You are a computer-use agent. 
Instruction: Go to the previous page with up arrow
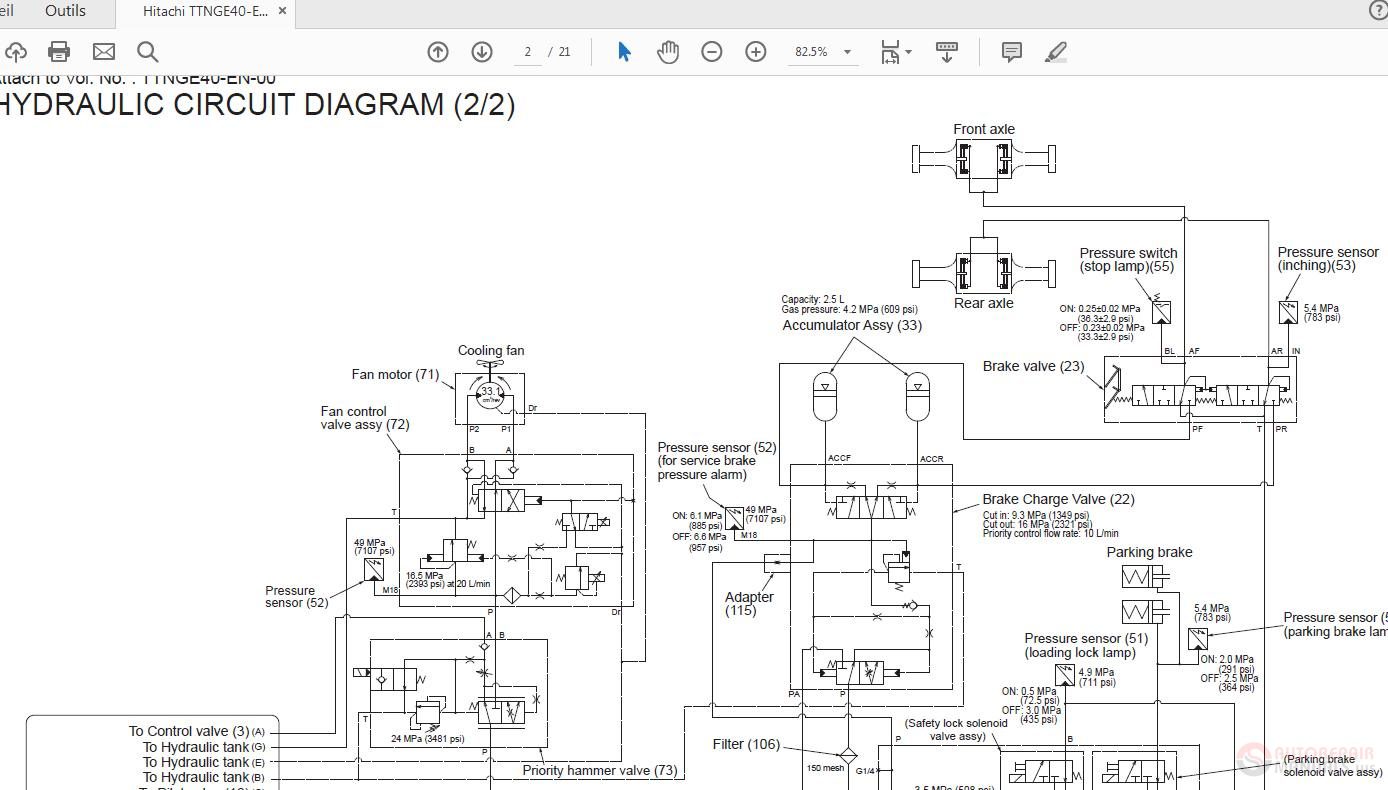pyautogui.click(x=438, y=52)
